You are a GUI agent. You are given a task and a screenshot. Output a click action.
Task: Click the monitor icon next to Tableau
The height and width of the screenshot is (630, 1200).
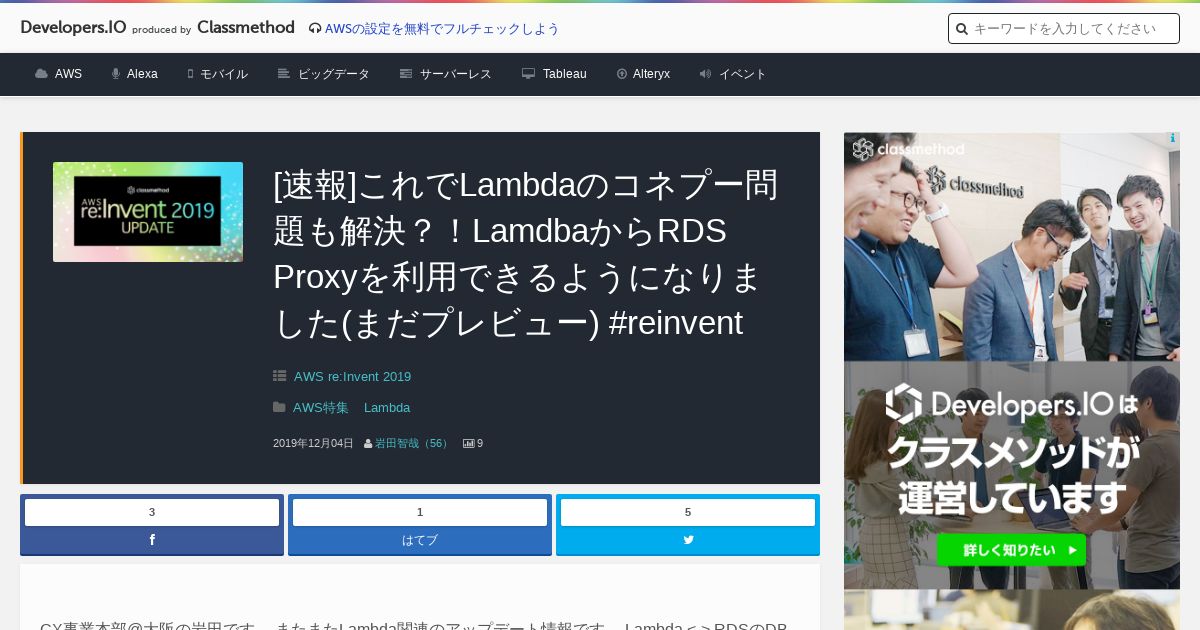(528, 74)
